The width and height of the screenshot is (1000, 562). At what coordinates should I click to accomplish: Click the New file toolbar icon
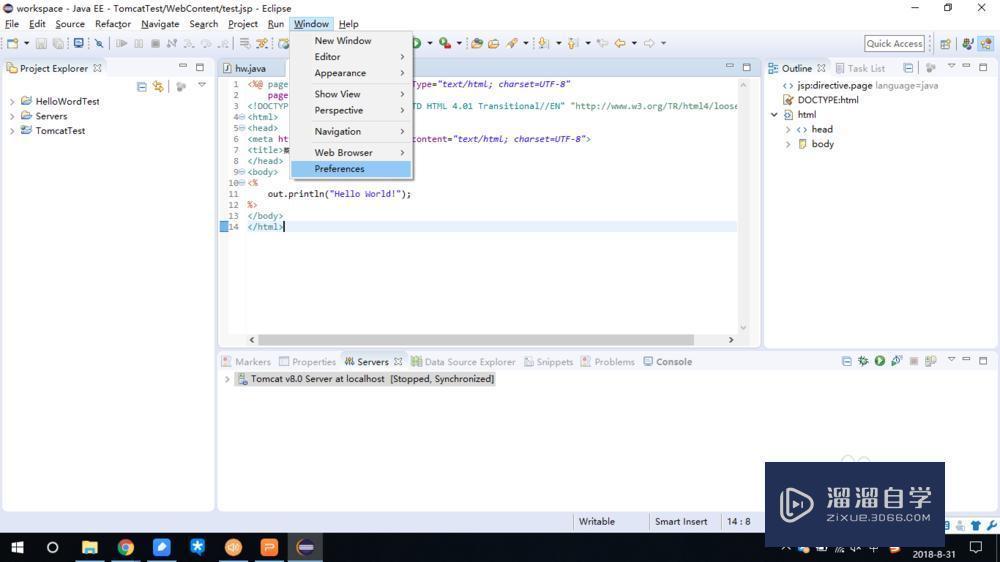pyautogui.click(x=12, y=43)
